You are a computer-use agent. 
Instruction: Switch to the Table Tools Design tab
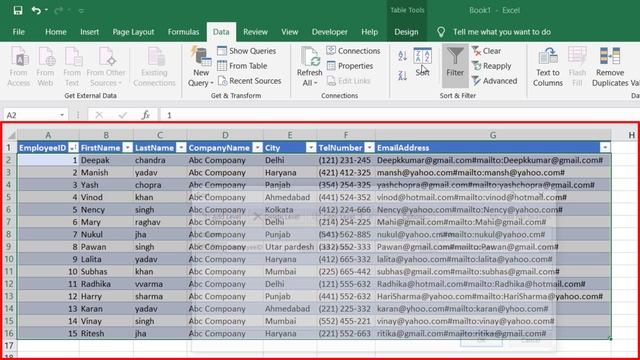406,32
